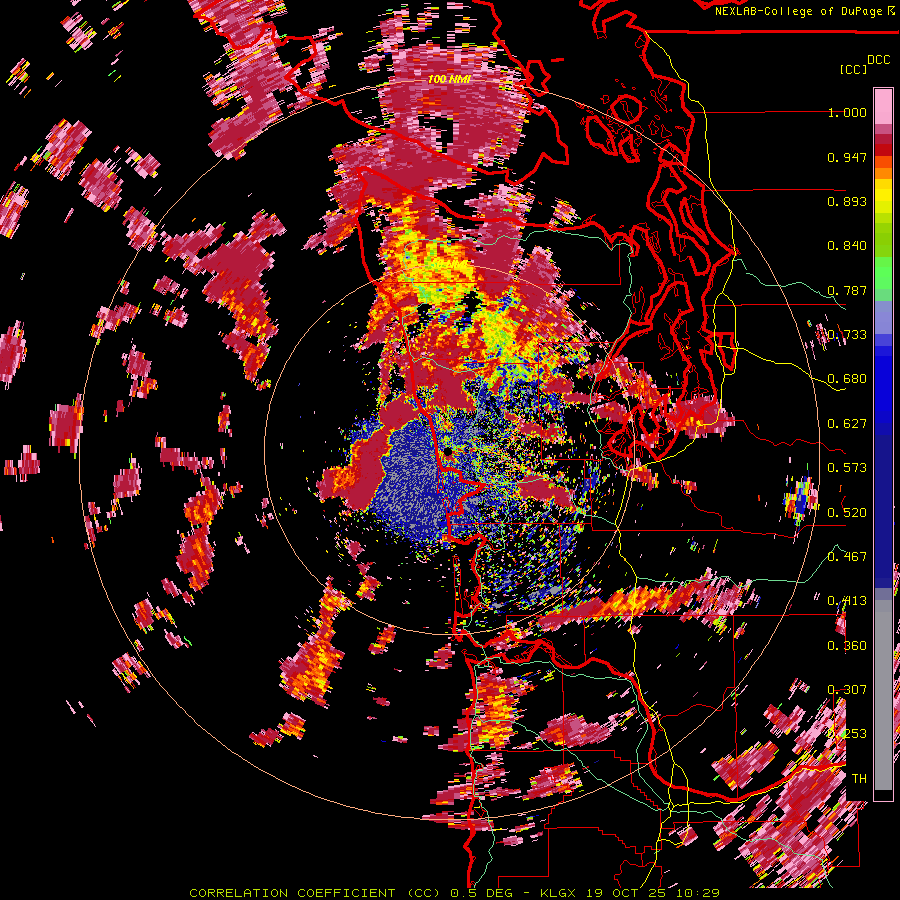Image resolution: width=900 pixels, height=900 pixels.
Task: Select the 0.360 legend value
Action: tap(847, 646)
